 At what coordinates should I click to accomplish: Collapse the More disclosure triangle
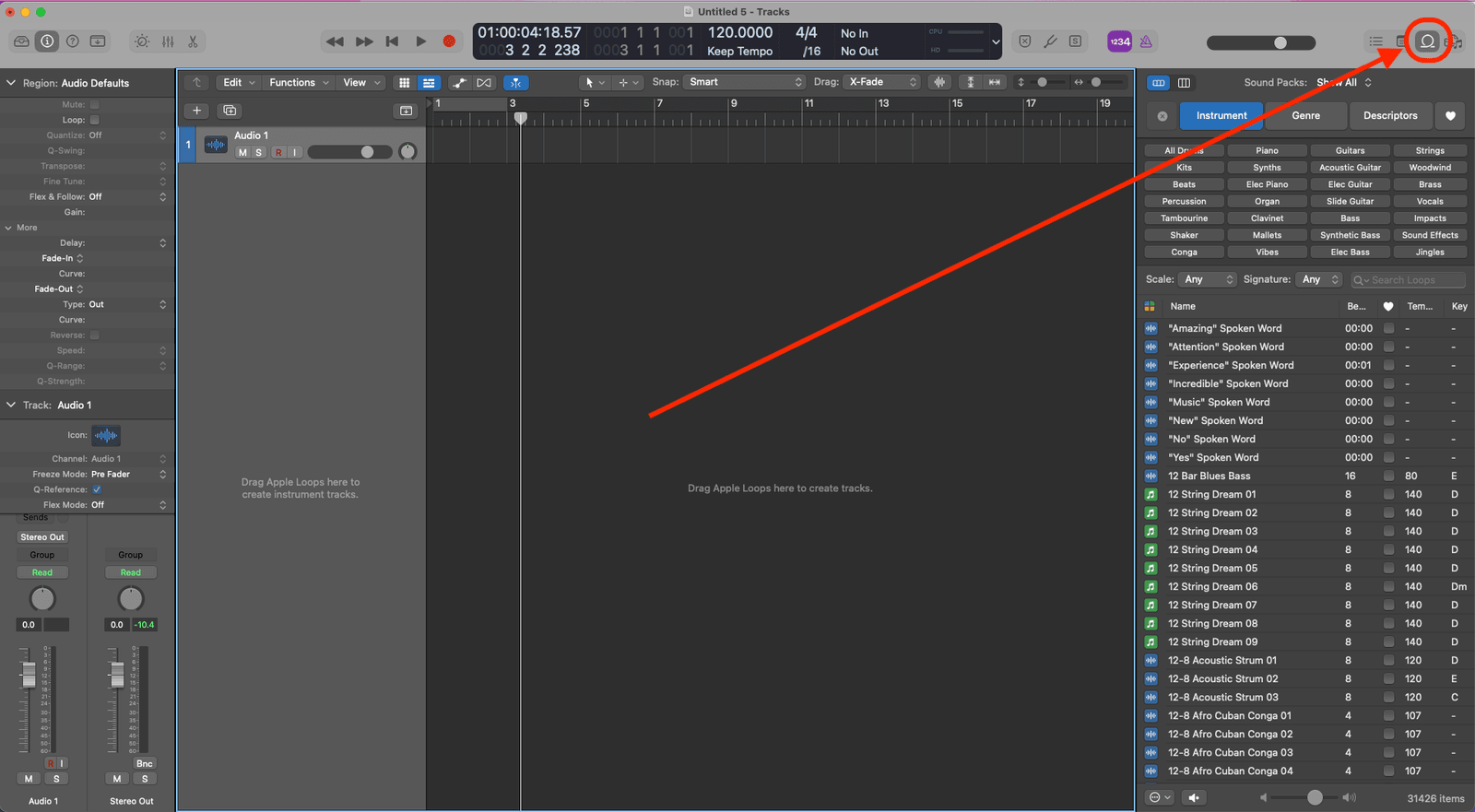tap(9, 228)
